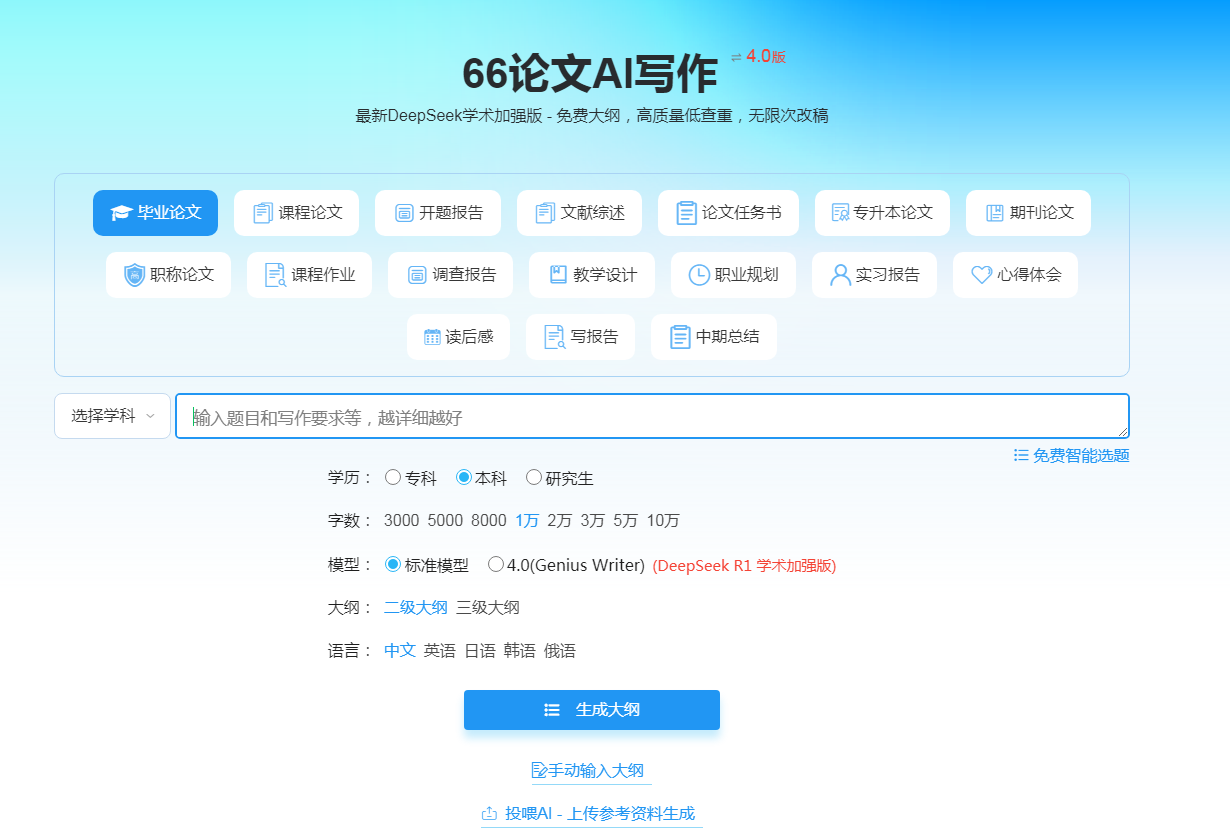Select 三级大纲 outline level
1230x837 pixels.
pos(488,608)
